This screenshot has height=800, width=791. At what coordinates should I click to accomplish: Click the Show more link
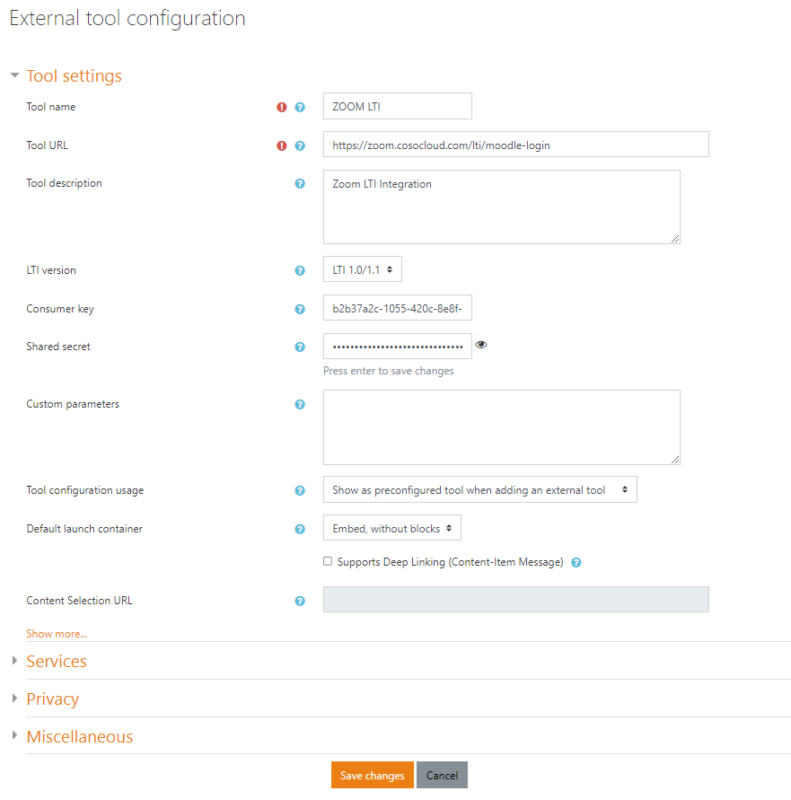pyautogui.click(x=56, y=633)
